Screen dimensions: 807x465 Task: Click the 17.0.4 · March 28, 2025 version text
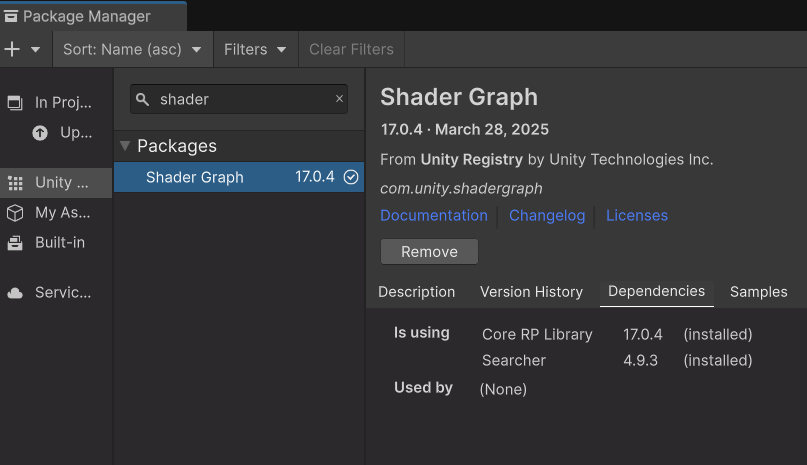click(465, 129)
